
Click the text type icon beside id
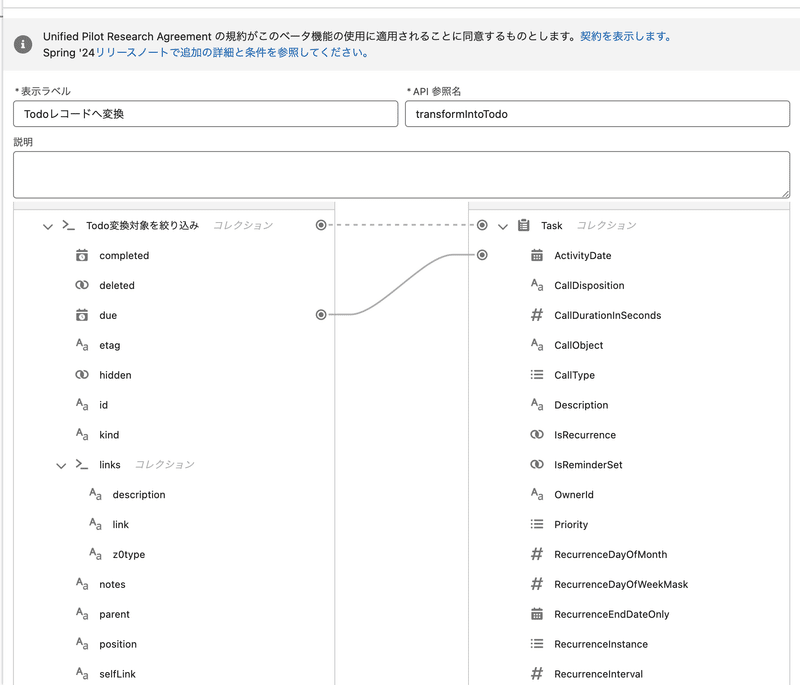(82, 404)
